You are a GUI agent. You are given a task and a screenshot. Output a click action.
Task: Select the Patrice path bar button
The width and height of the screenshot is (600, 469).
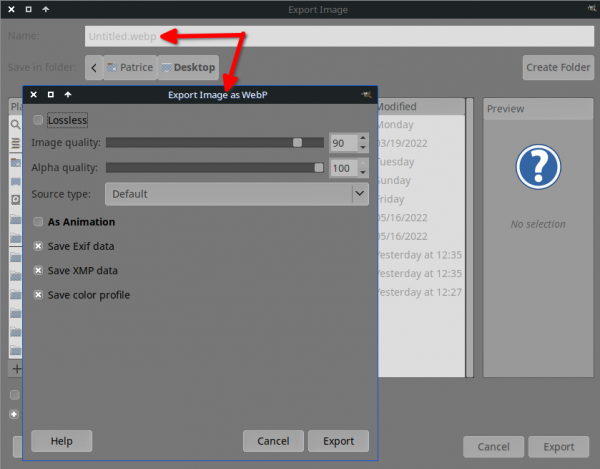[130, 68]
